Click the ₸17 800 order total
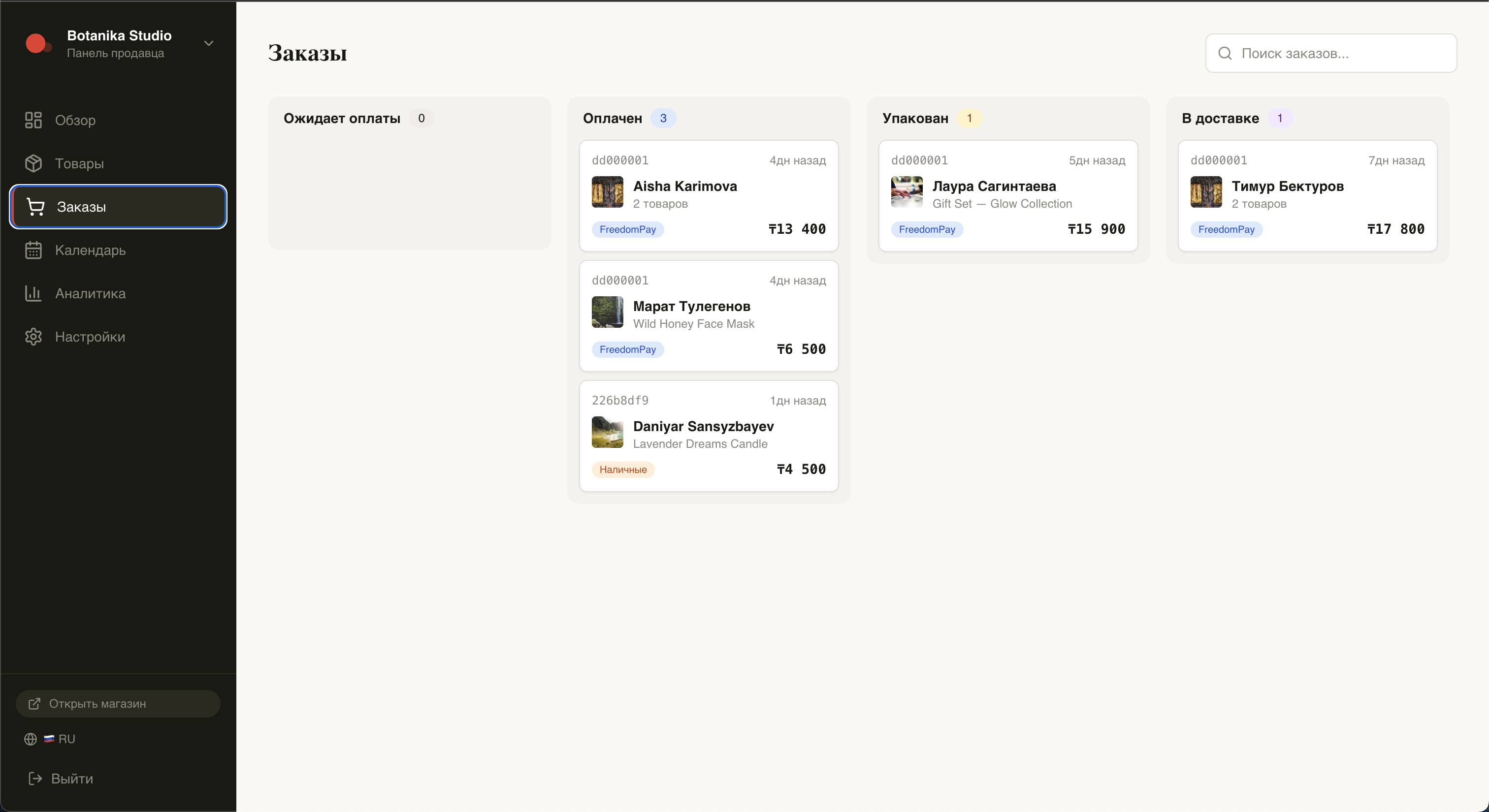 [x=1395, y=229]
